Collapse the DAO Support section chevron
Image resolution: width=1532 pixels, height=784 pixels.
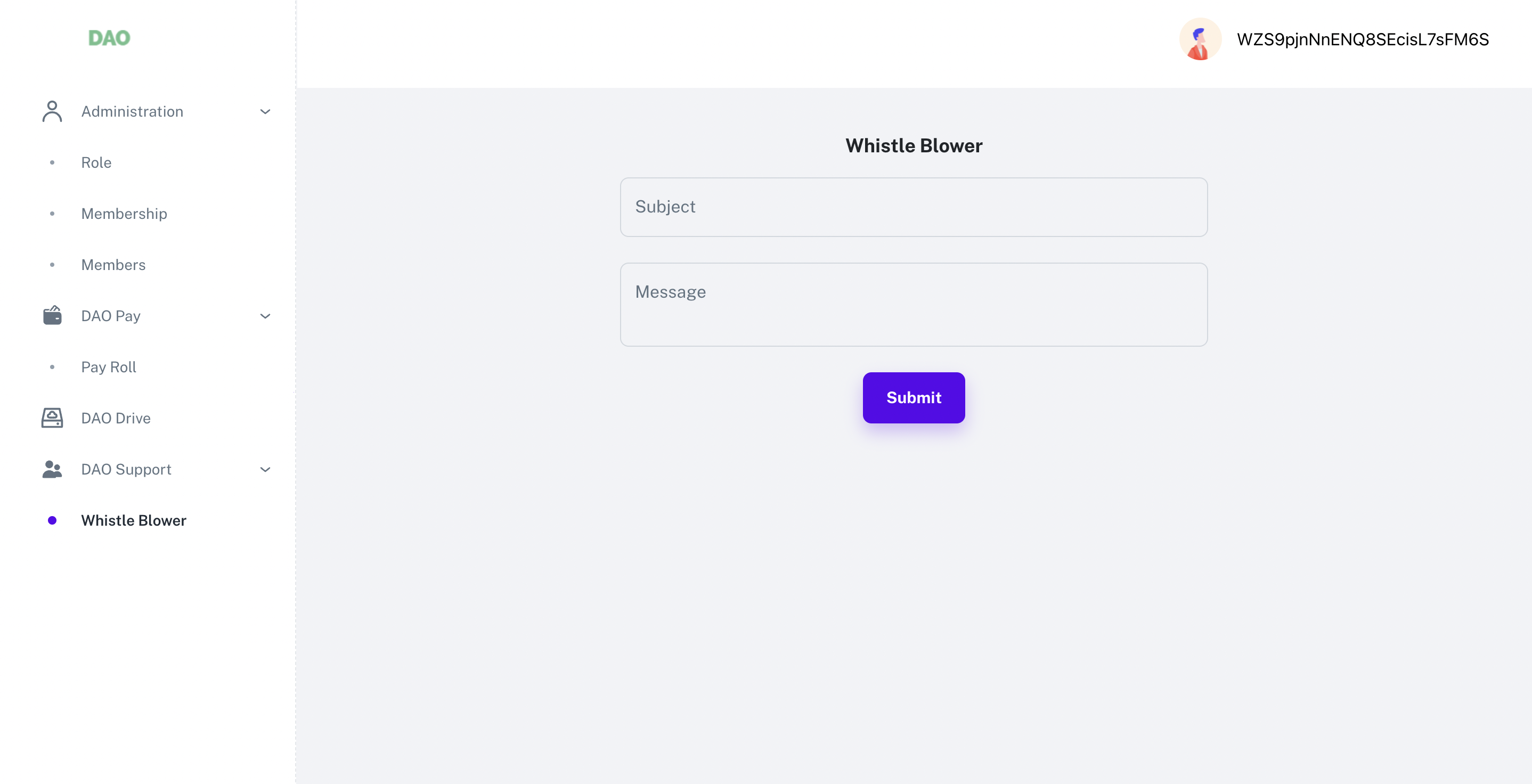(265, 470)
